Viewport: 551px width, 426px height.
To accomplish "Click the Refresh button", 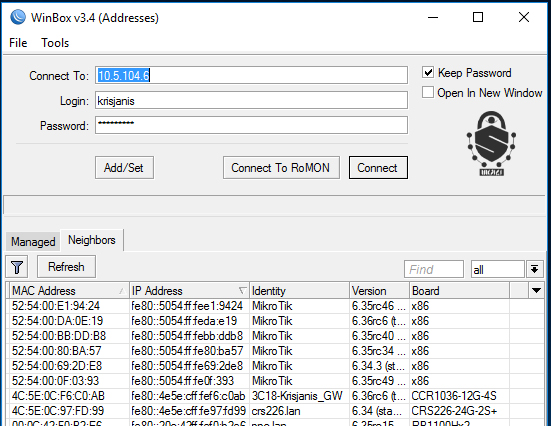I will (x=66, y=267).
